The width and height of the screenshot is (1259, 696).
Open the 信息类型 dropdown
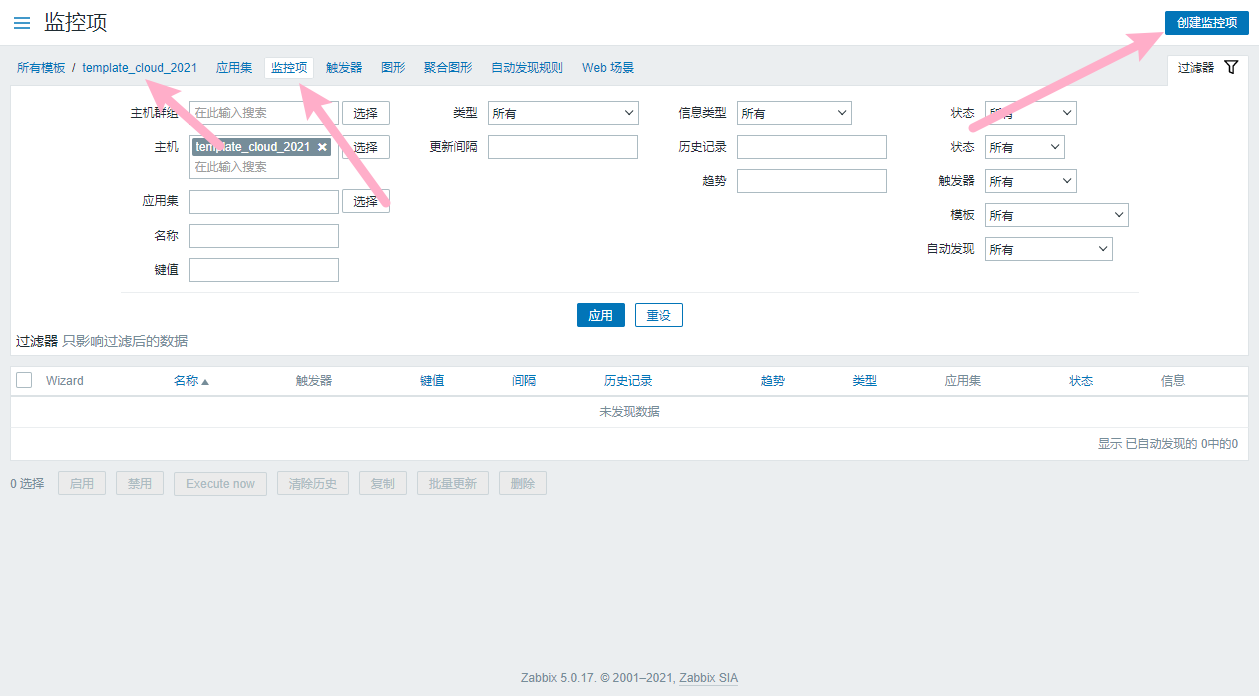pos(794,113)
